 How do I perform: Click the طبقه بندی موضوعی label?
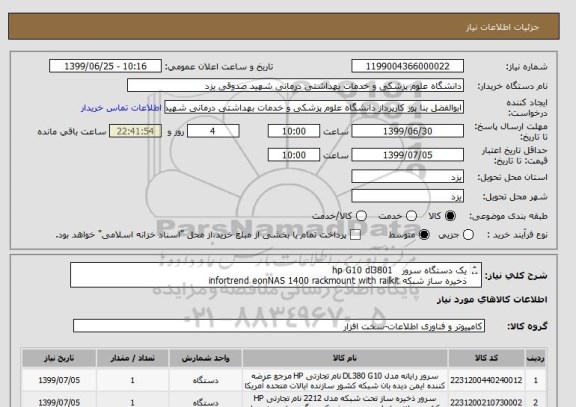click(x=508, y=216)
